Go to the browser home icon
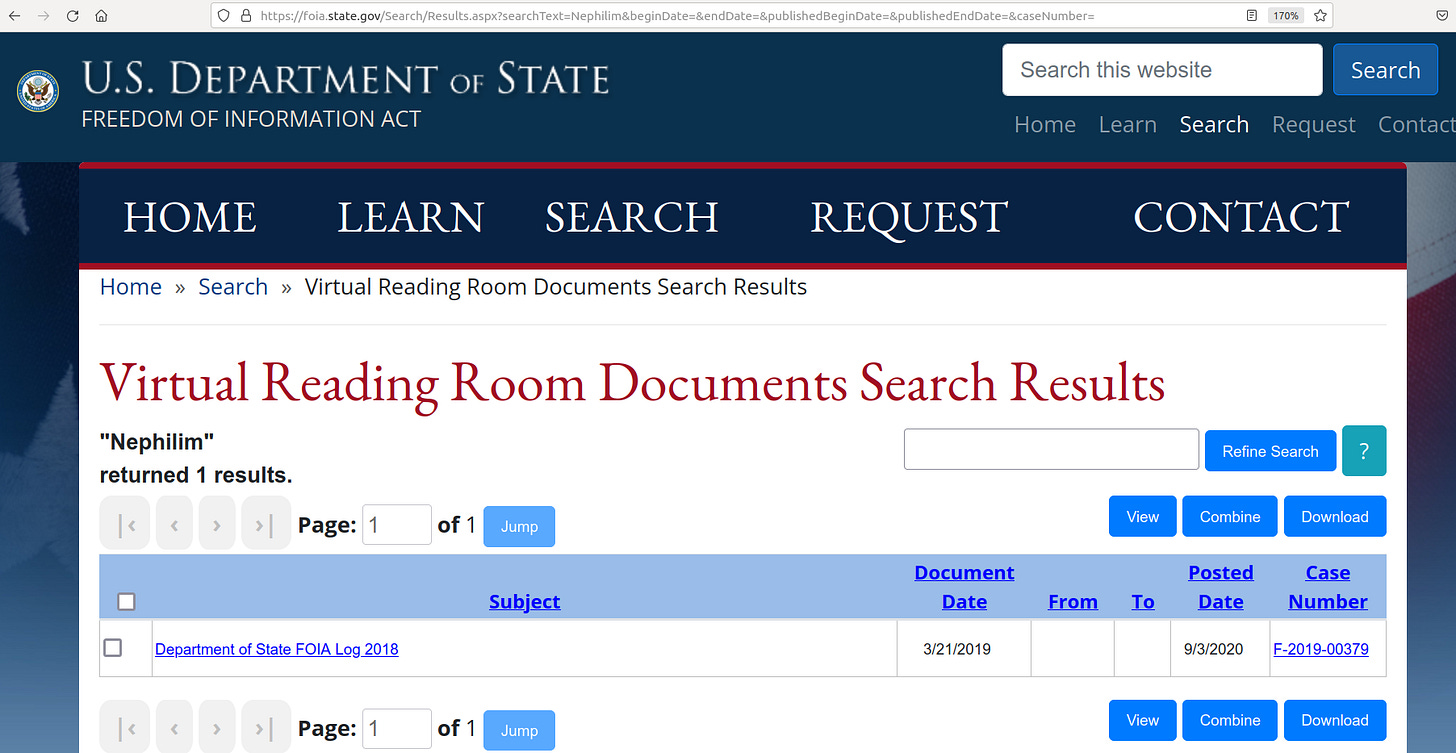 point(101,16)
